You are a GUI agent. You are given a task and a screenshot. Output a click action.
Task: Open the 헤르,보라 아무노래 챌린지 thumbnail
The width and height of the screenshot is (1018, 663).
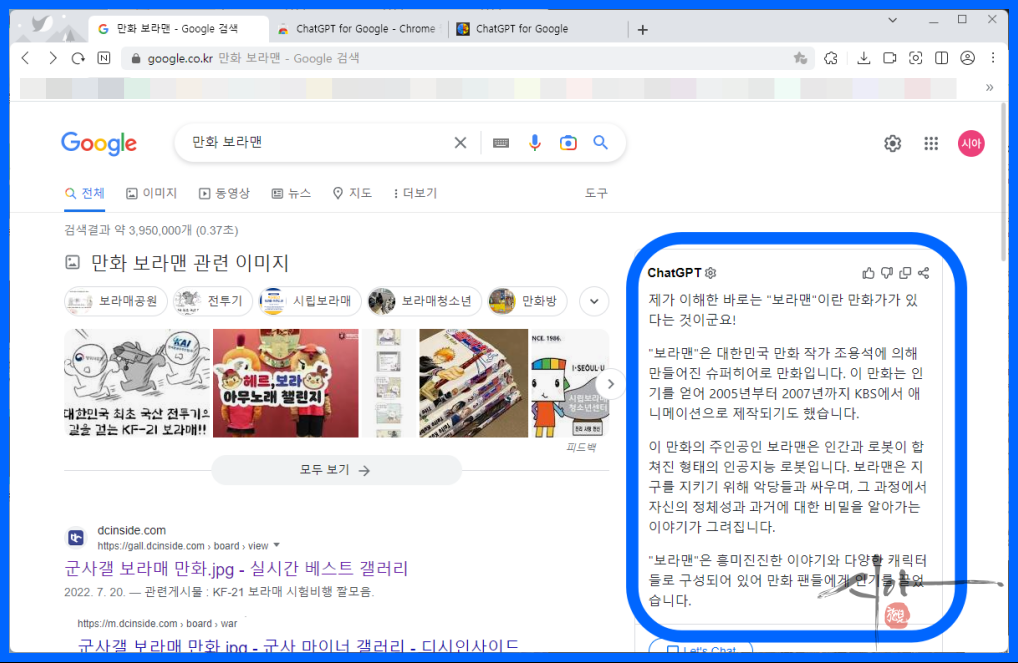coord(286,383)
